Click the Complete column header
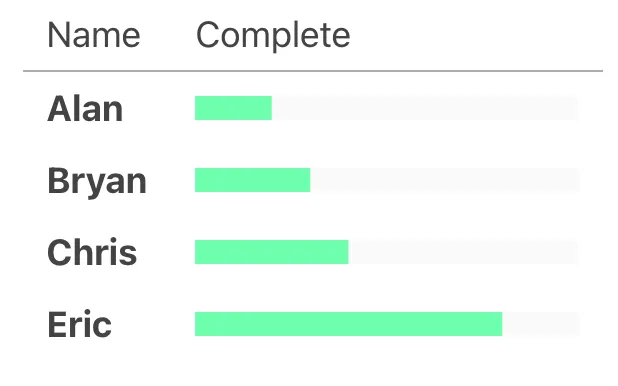Image resolution: width=618 pixels, height=386 pixels. point(273,36)
